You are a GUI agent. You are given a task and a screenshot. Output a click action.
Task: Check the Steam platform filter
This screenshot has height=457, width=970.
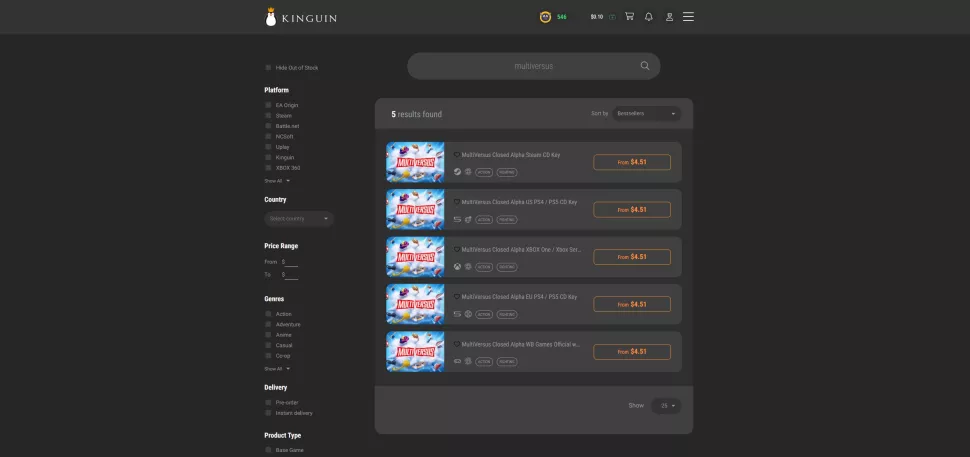tap(268, 116)
